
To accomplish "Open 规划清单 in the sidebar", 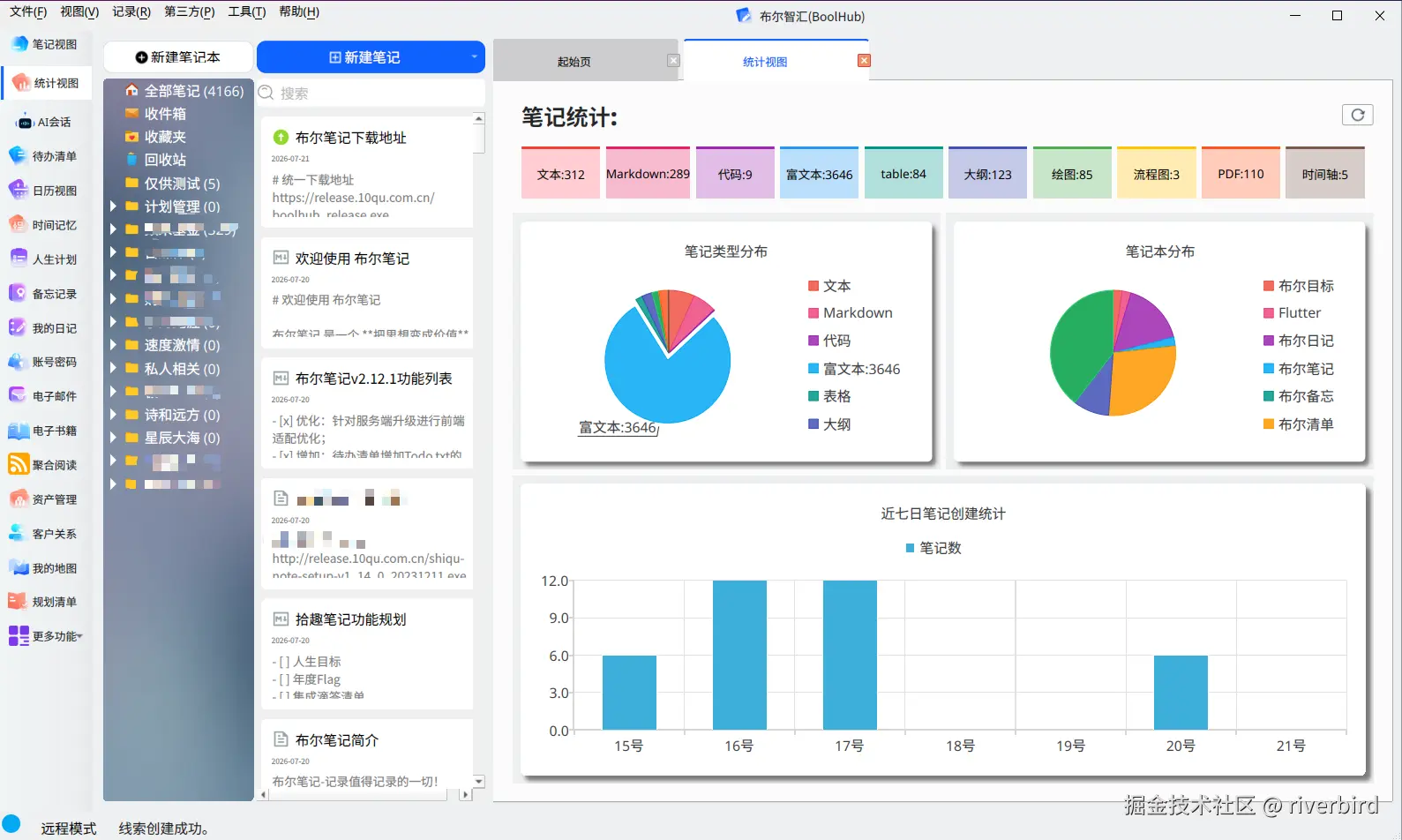I will tap(44, 602).
